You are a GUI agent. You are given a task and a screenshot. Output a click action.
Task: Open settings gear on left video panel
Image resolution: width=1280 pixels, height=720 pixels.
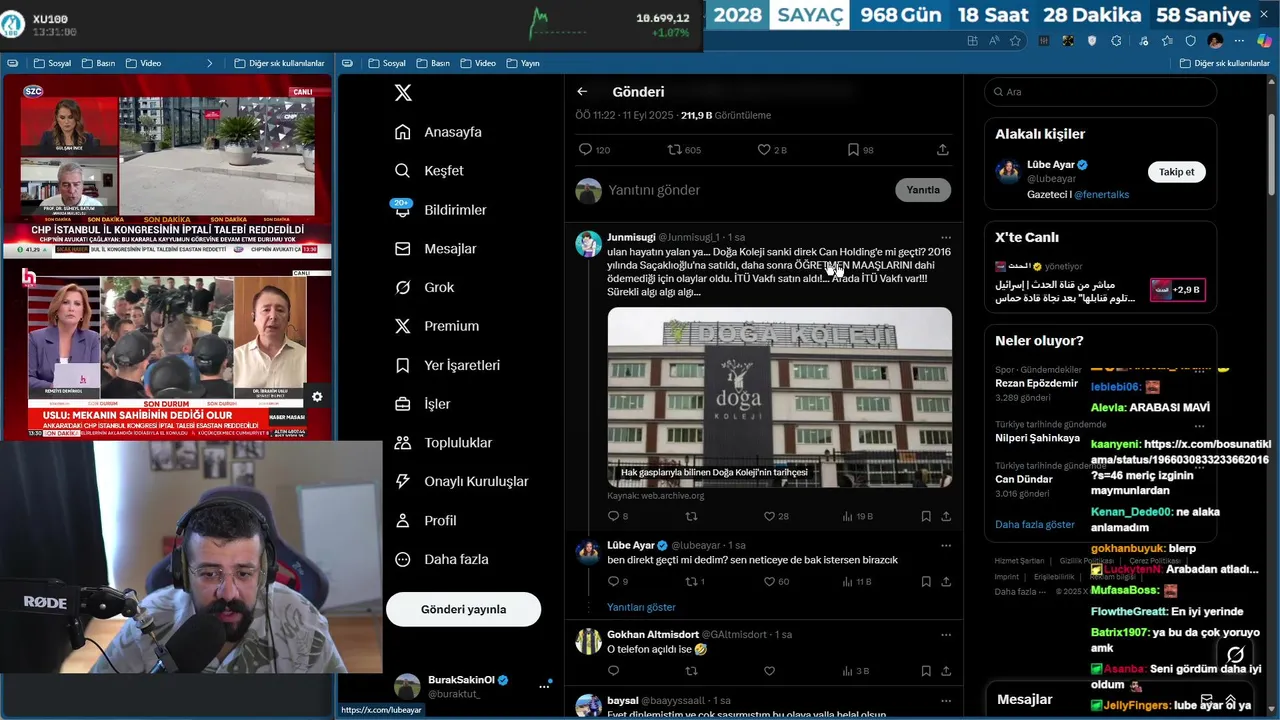tap(317, 397)
